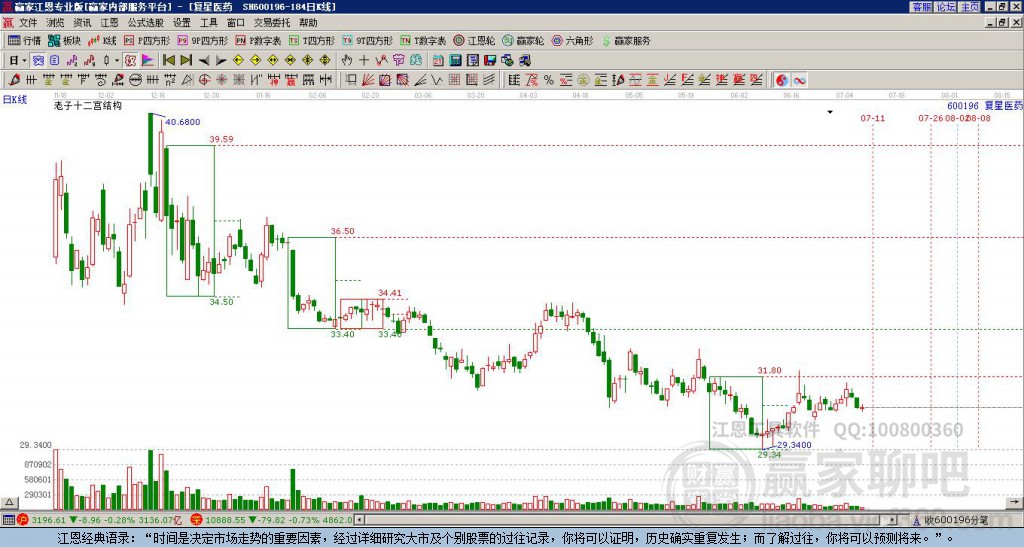1024x548 pixels.
Task: Open the 客服 customer service link
Action: coord(921,7)
